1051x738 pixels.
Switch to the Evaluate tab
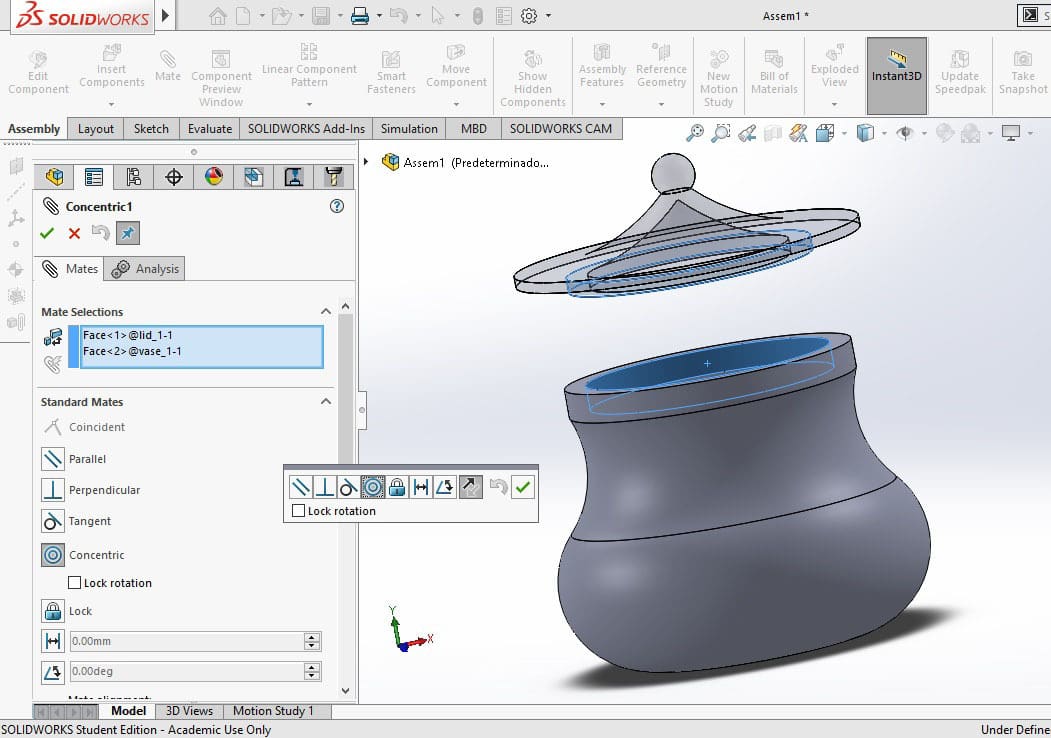click(x=210, y=129)
